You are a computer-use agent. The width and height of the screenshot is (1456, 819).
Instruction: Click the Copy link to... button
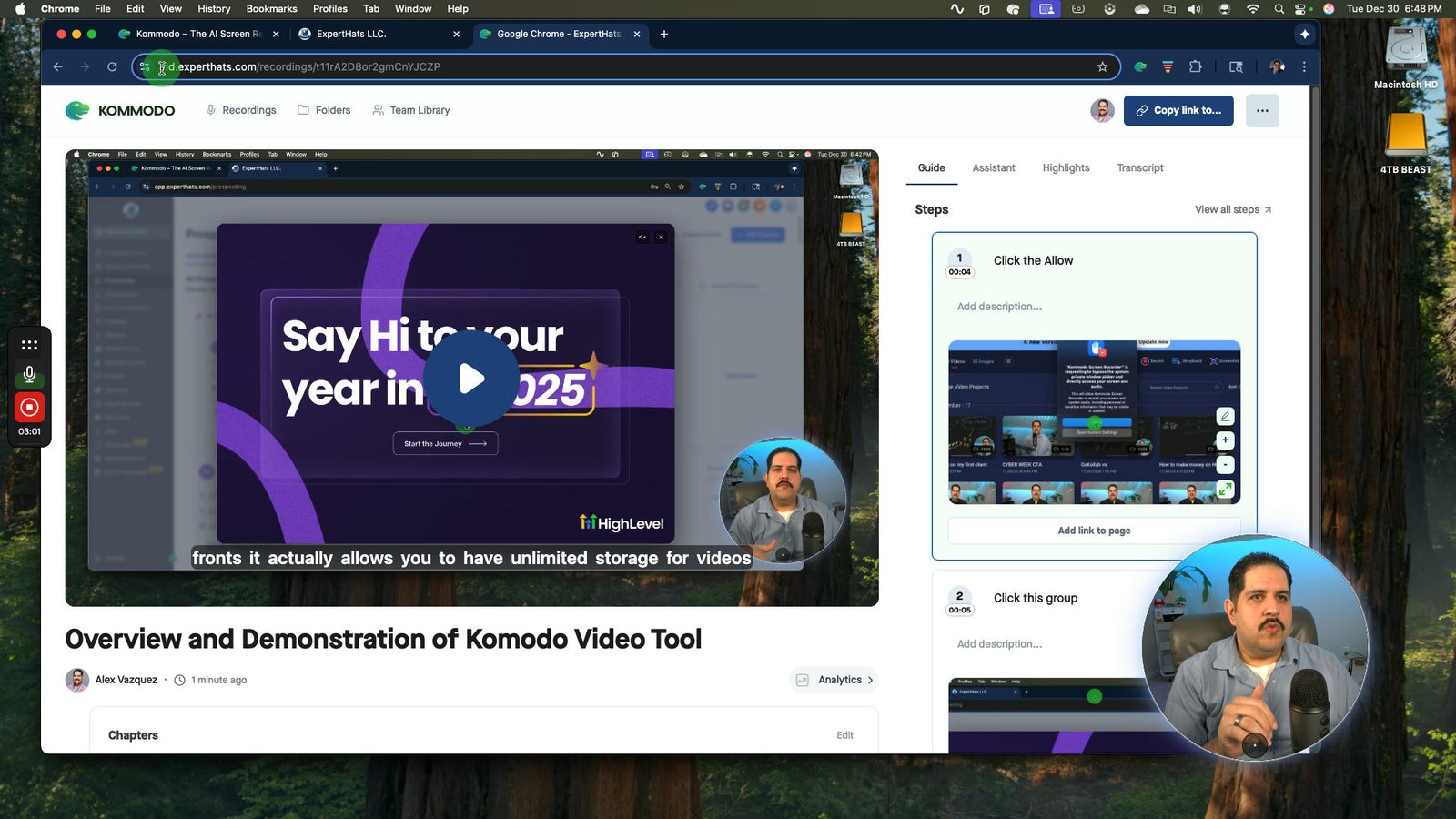click(x=1178, y=110)
